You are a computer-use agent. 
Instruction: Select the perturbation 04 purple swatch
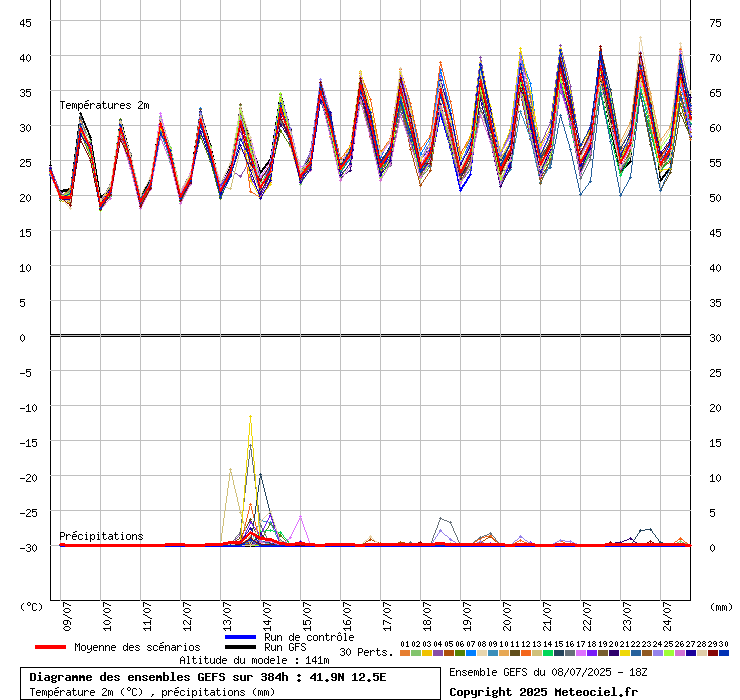[x=438, y=653]
